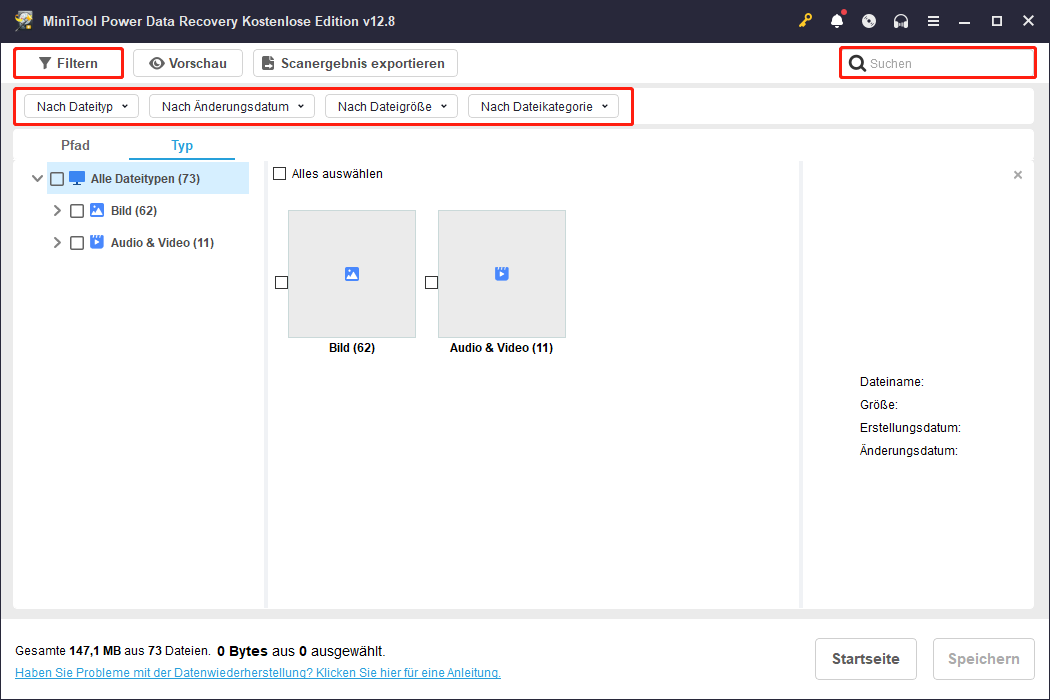Select the Audio & Video thumbnail checkbox

click(431, 282)
